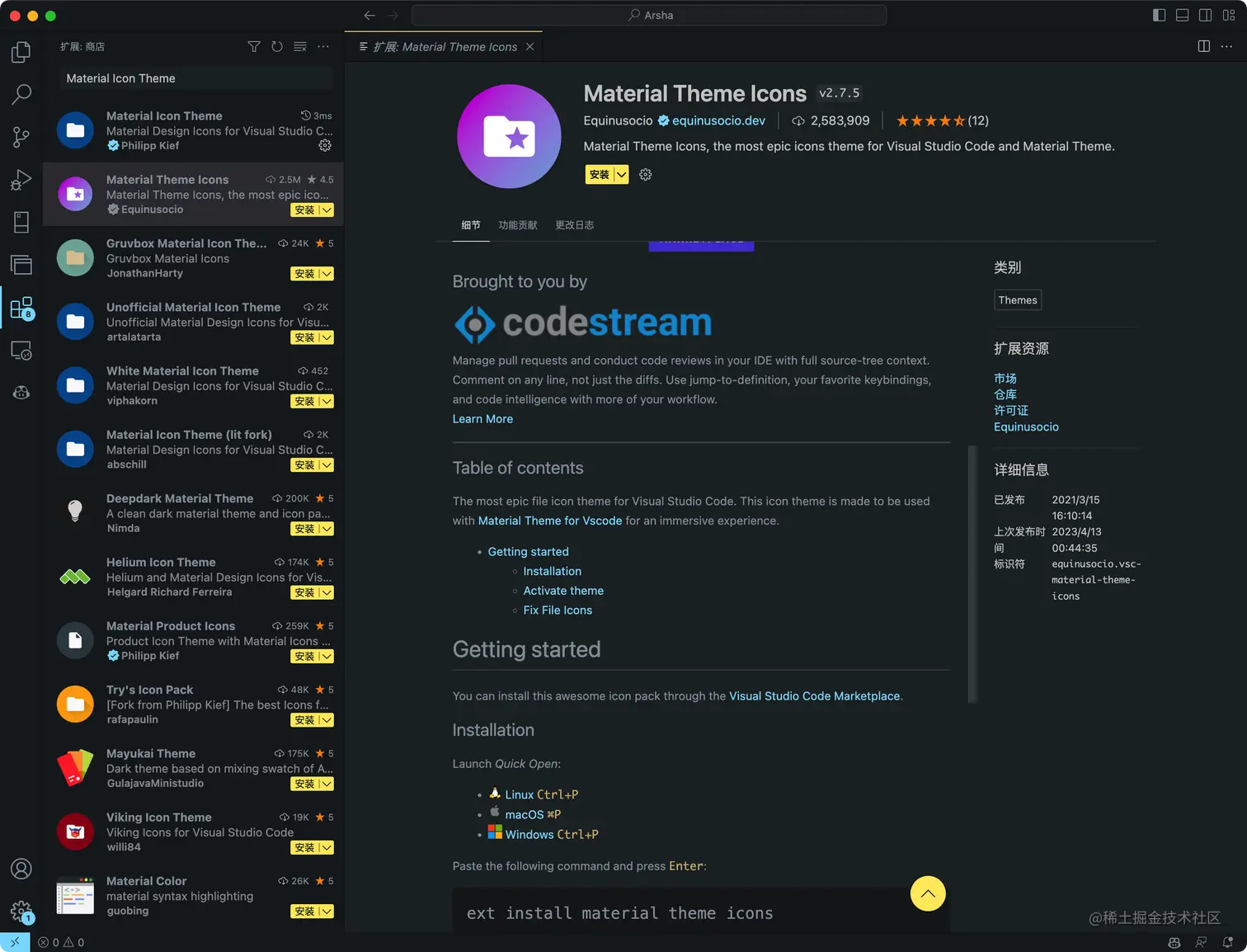
Task: Select the 扩展: Material Theme Icons editor tab
Action: coord(445,47)
